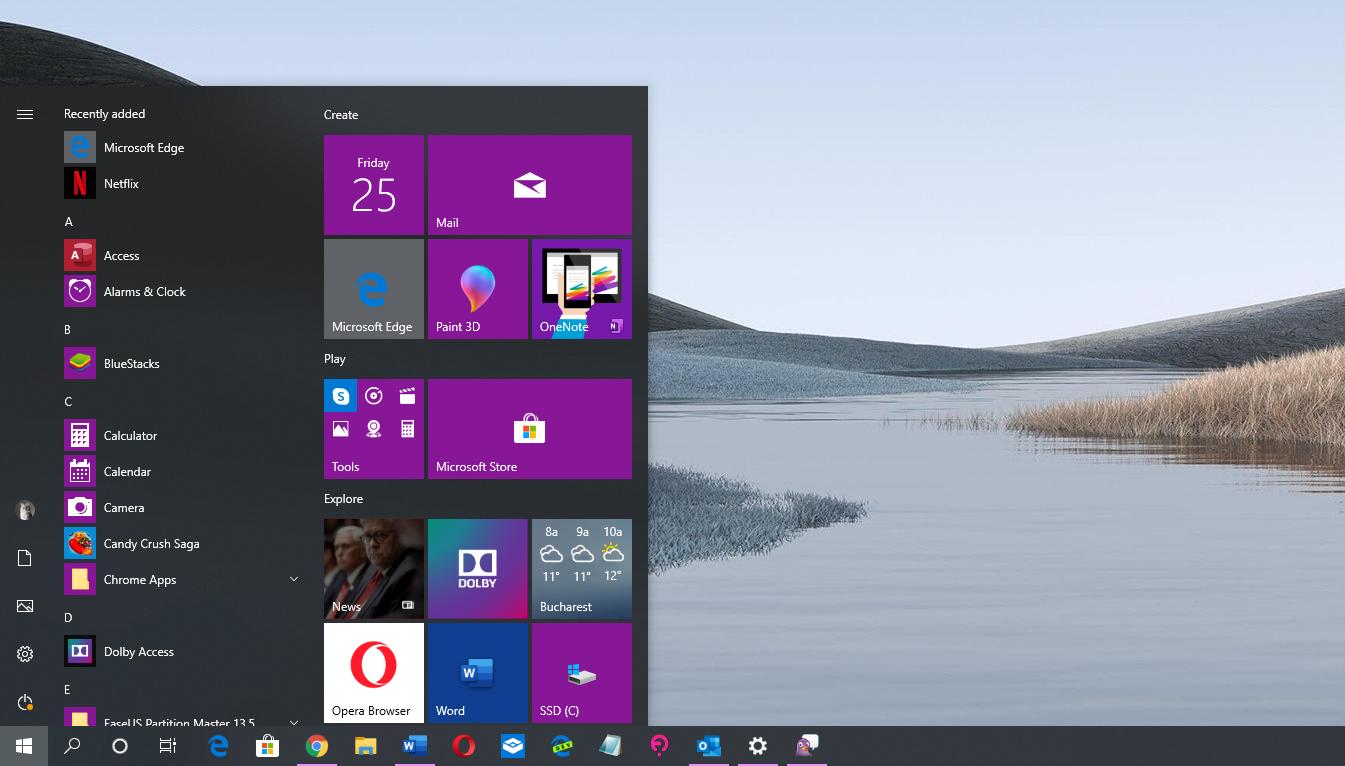The width and height of the screenshot is (1345, 766).
Task: Open Edge Dev from the taskbar
Action: click(x=562, y=746)
